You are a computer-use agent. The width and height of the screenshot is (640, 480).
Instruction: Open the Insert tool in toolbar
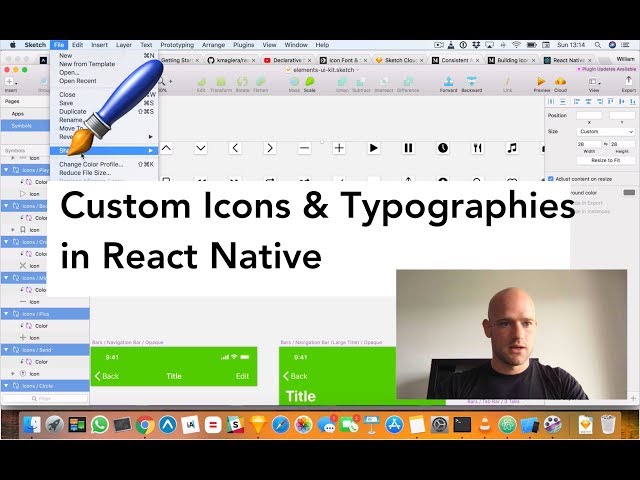point(11,82)
